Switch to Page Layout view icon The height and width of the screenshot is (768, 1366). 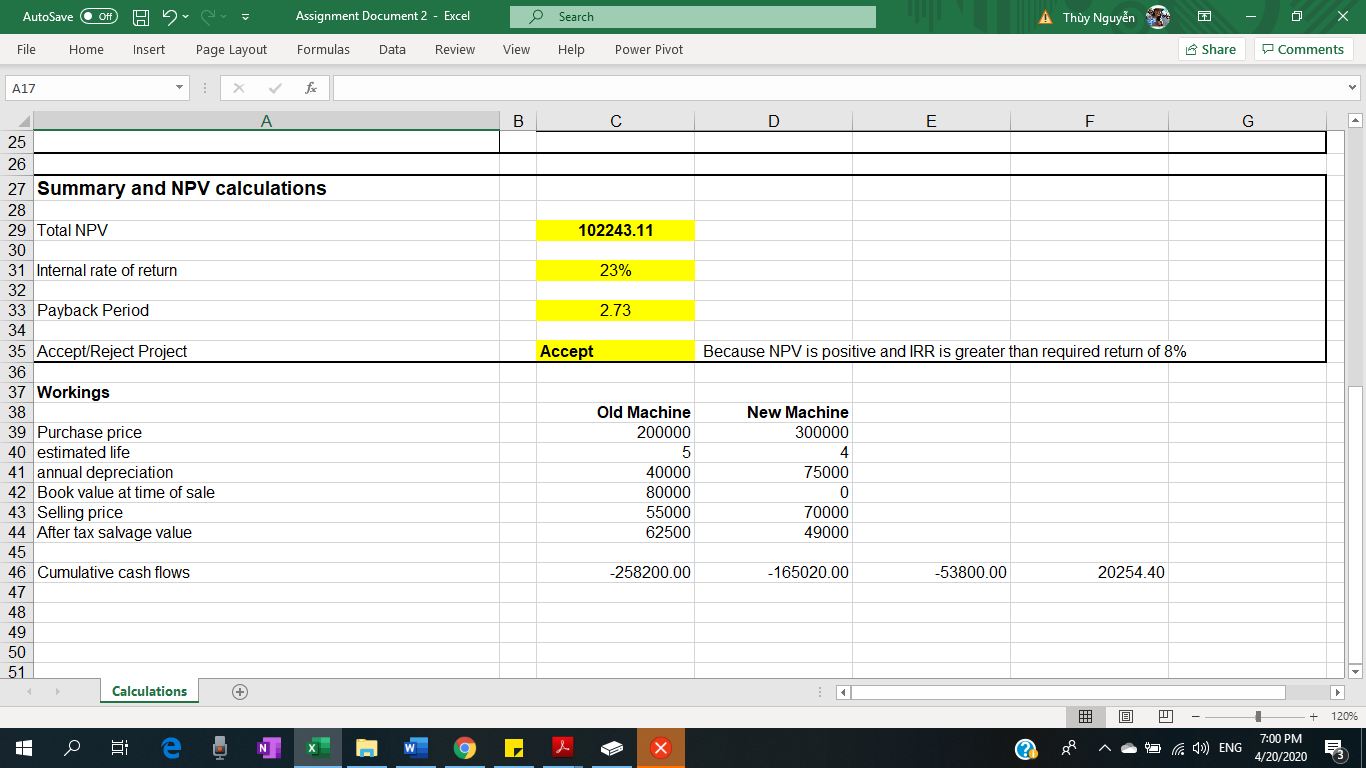coord(1125,716)
